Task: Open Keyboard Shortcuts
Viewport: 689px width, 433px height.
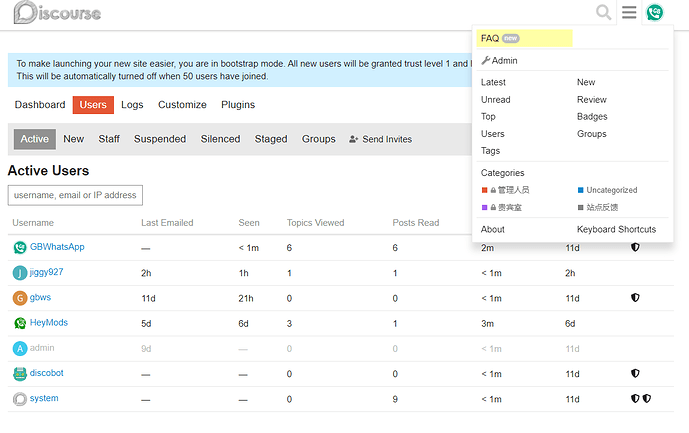Action: point(616,229)
